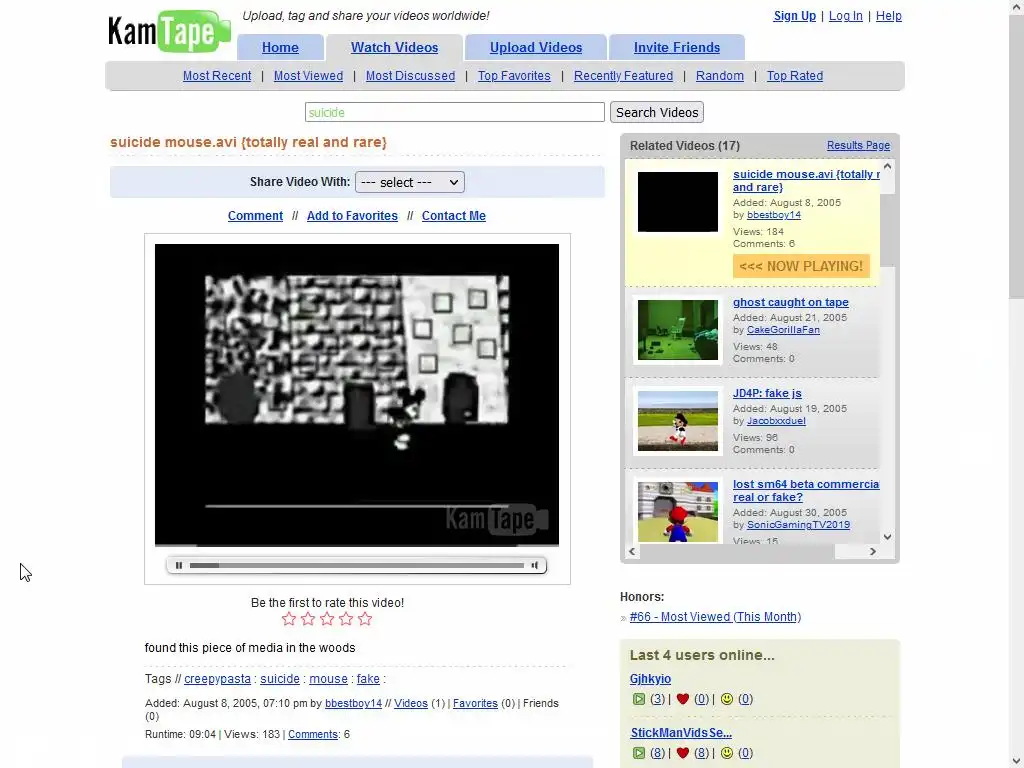Focus the search field containing suicide
The height and width of the screenshot is (768, 1024).
(455, 112)
